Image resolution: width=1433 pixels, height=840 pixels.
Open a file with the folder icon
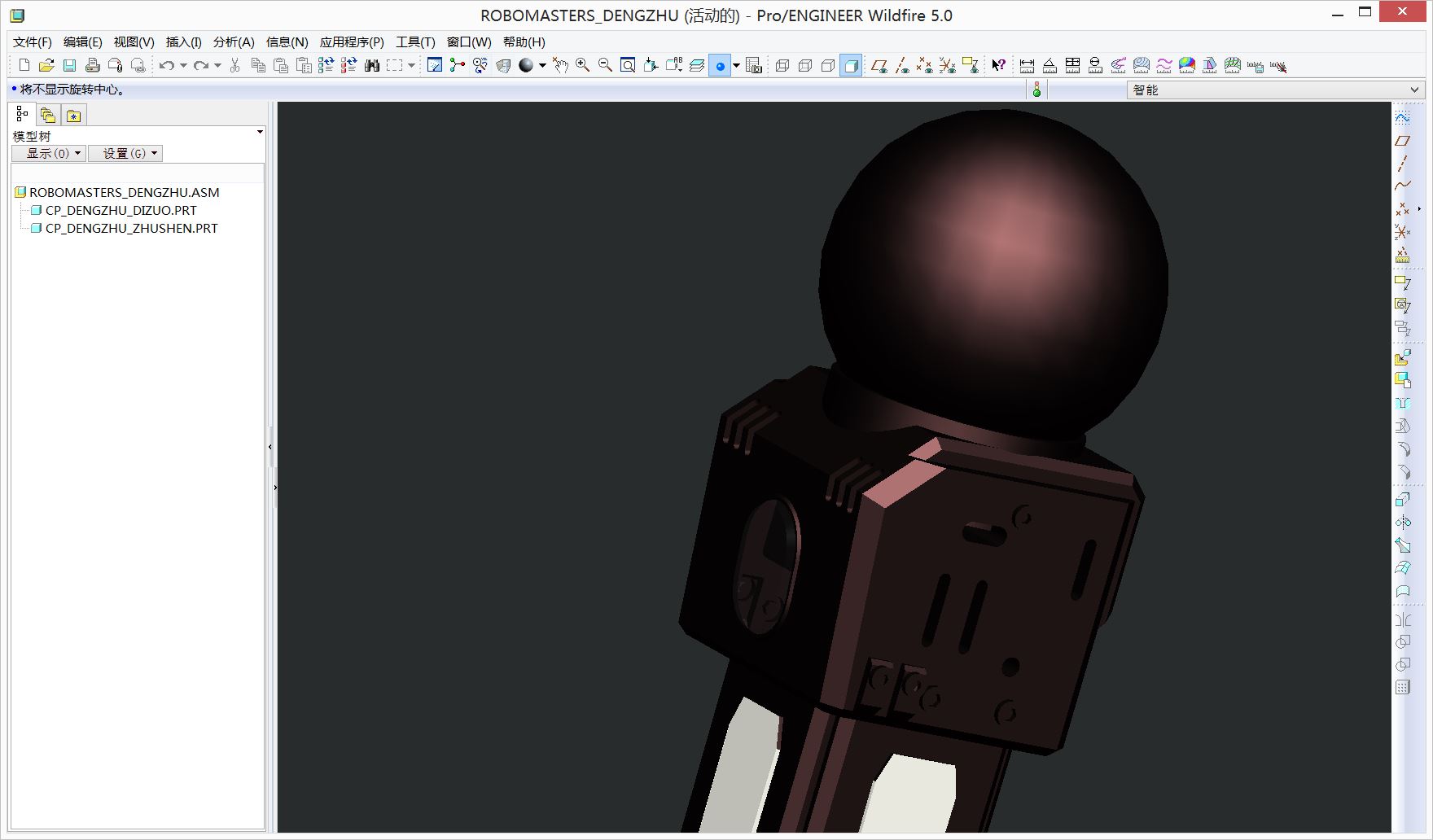(46, 65)
